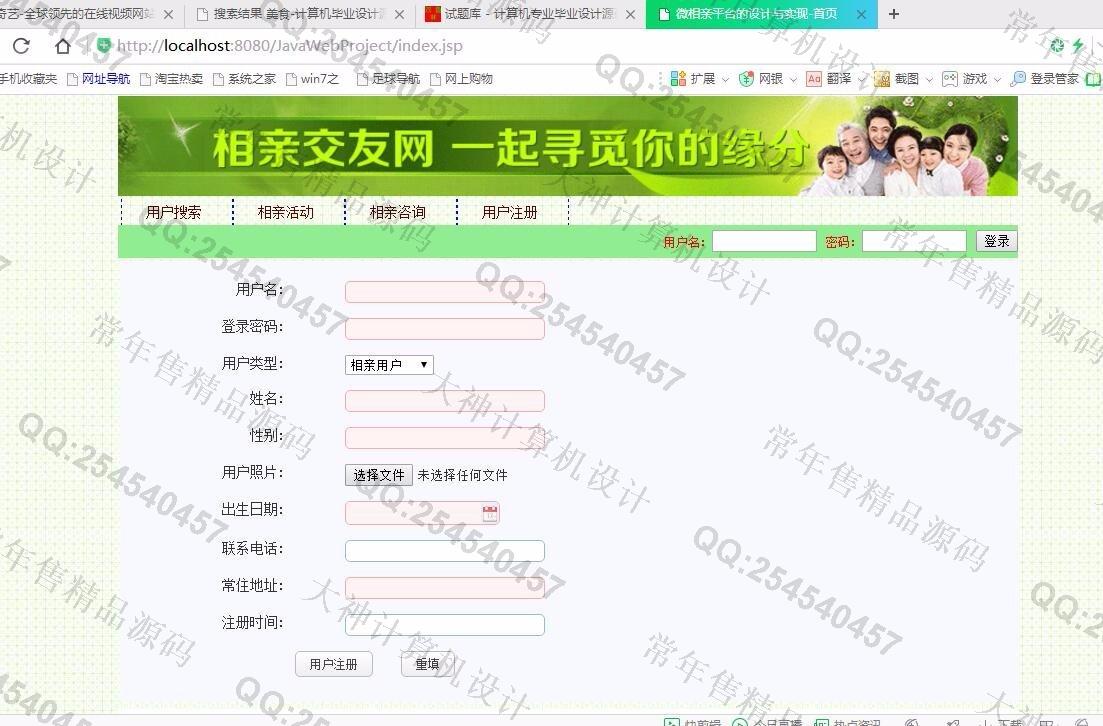Open the 相亲活动 navigation menu item
The image size is (1103, 726).
click(285, 212)
